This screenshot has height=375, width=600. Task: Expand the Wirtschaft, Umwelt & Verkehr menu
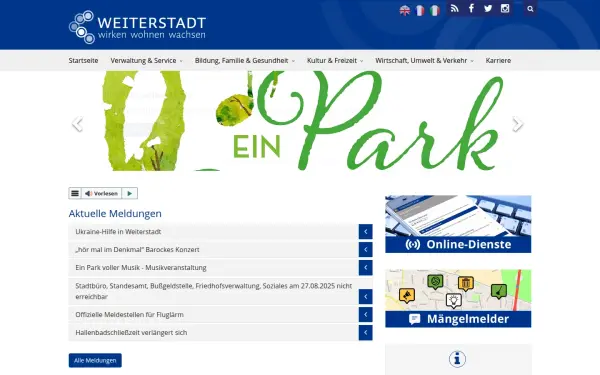[x=424, y=60]
